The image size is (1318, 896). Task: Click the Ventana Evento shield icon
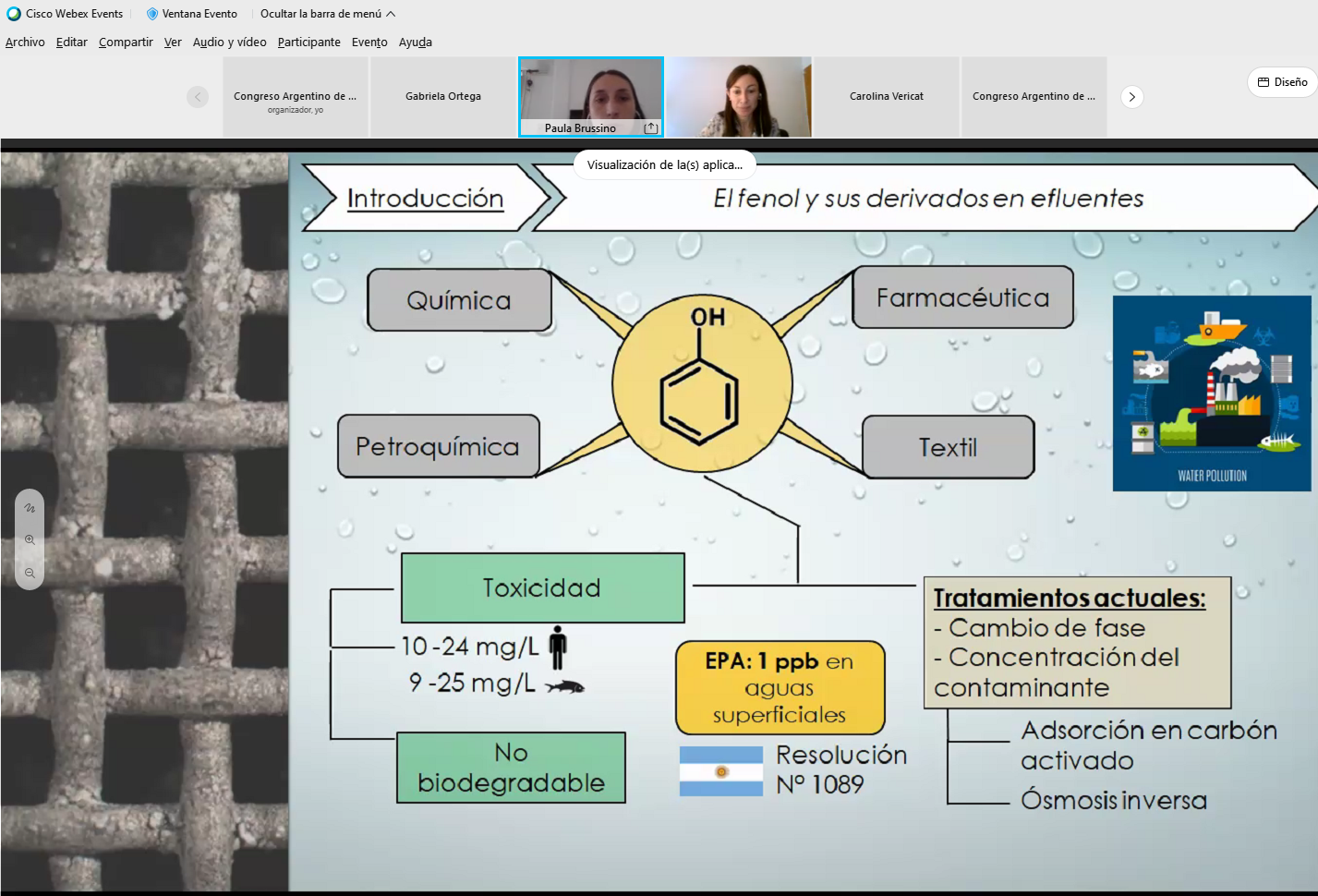coord(152,14)
